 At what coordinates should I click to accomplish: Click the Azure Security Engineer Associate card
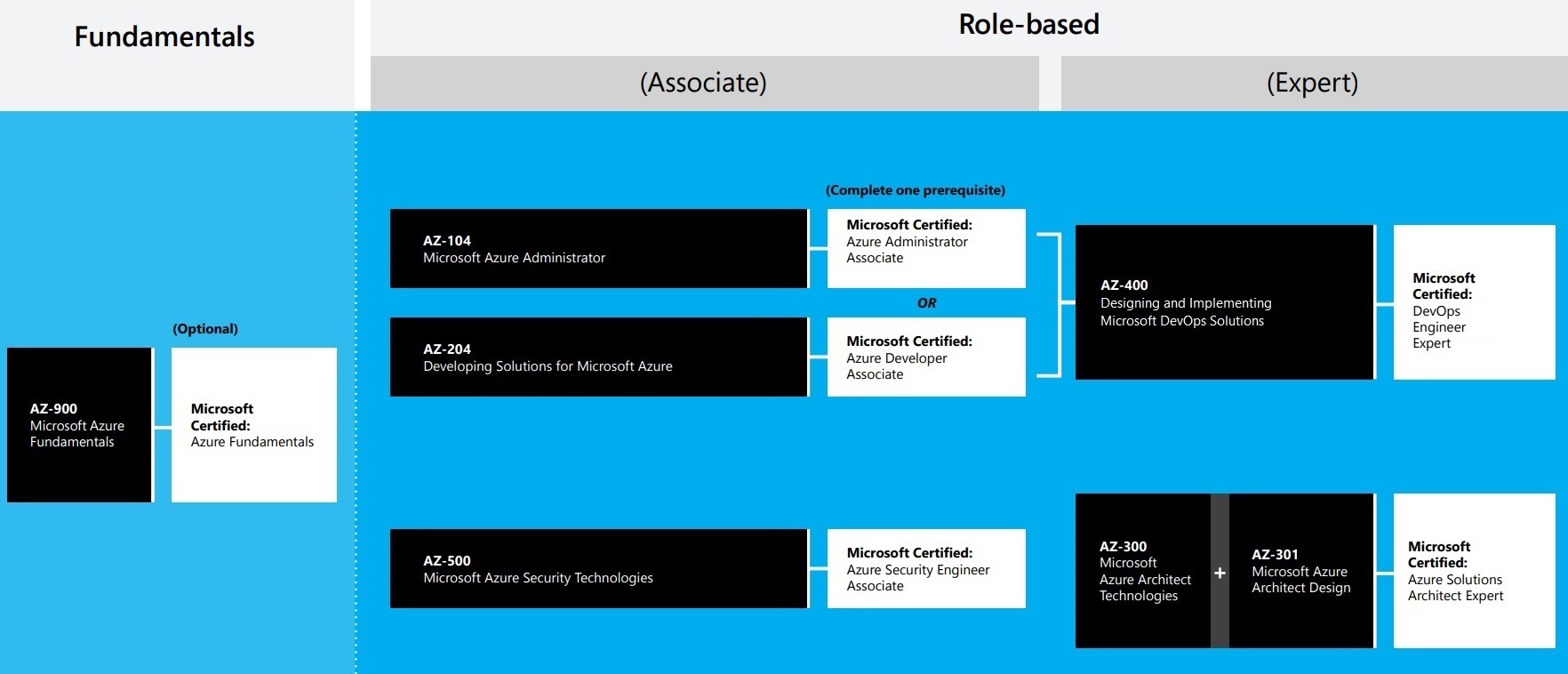pyautogui.click(x=926, y=569)
